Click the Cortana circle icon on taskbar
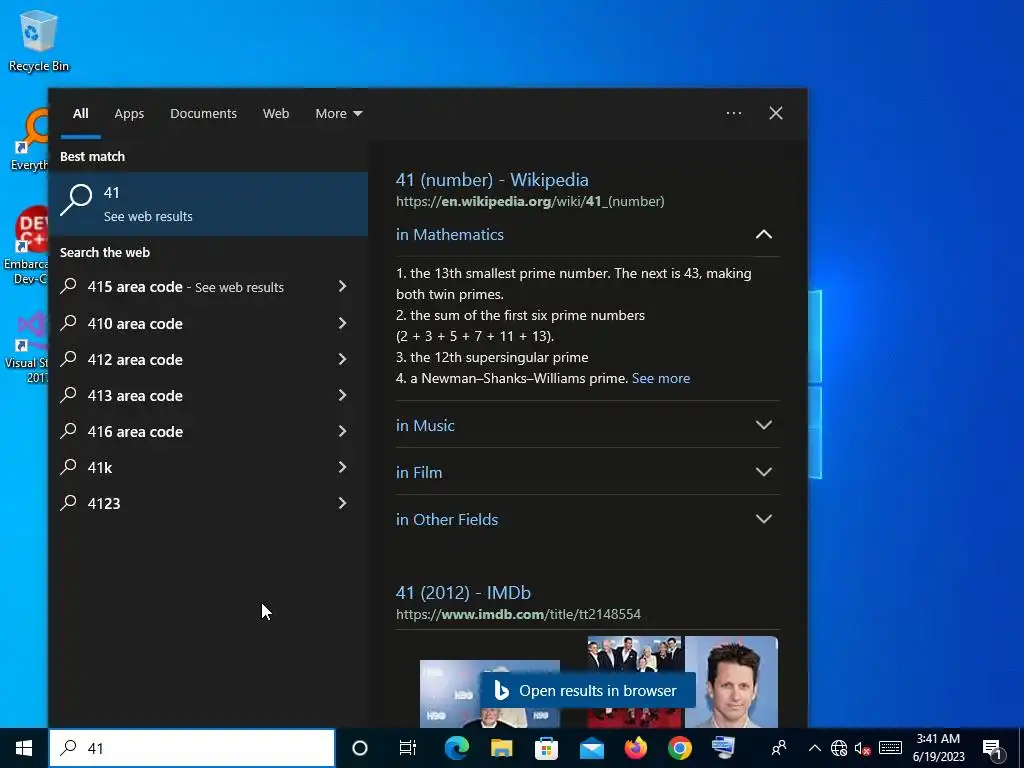Image resolution: width=1024 pixels, height=768 pixels. pos(360,748)
